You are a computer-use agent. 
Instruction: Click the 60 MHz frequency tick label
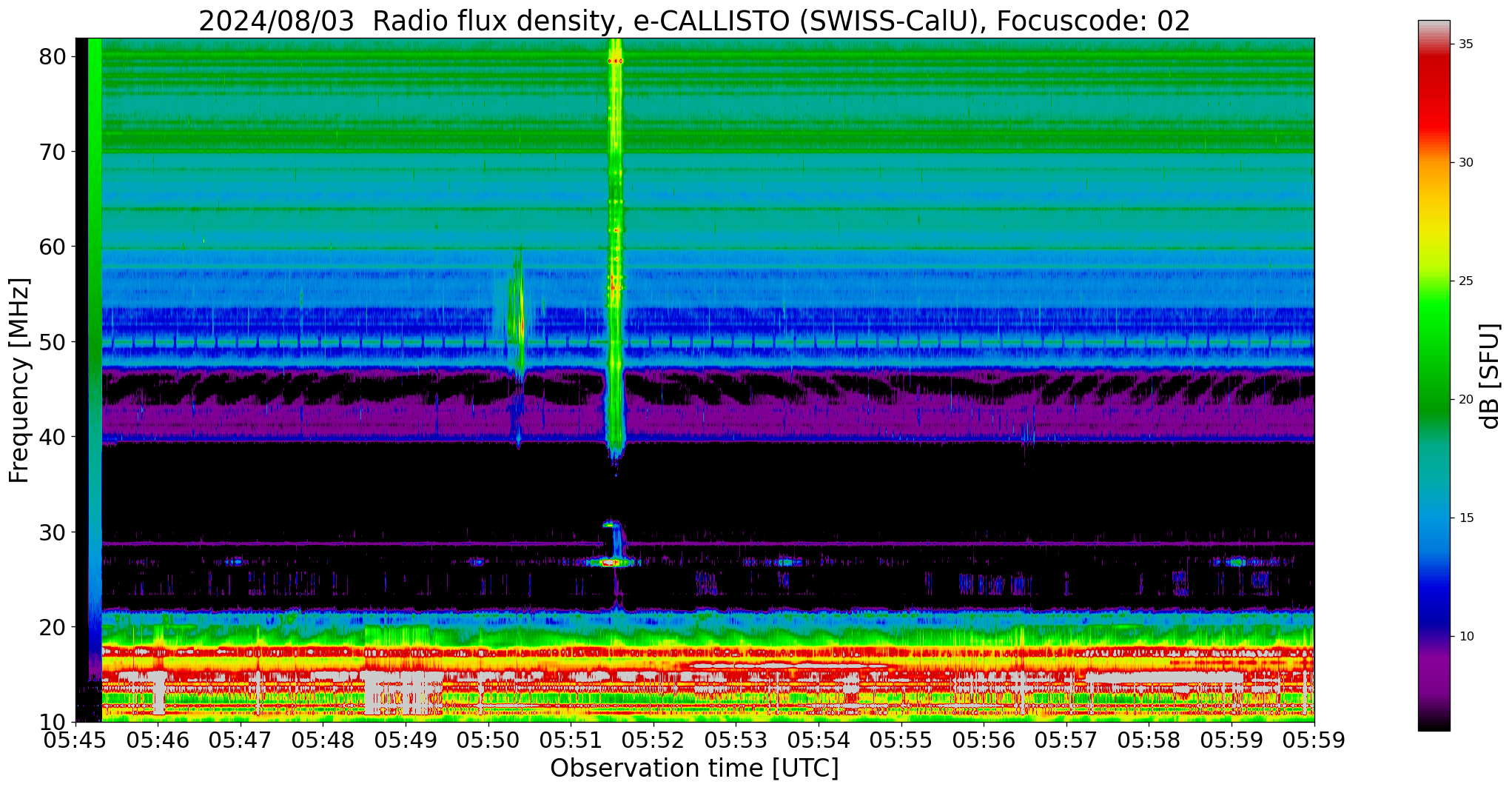(x=53, y=247)
